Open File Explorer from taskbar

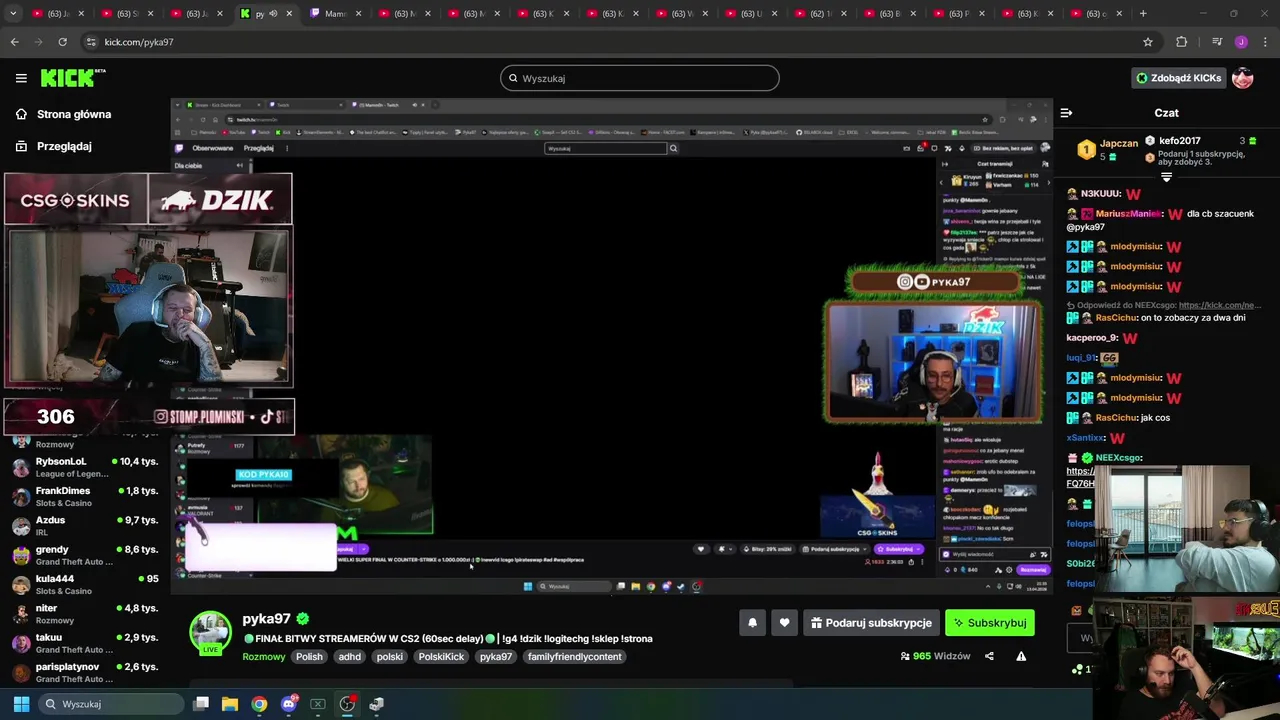tap(229, 704)
